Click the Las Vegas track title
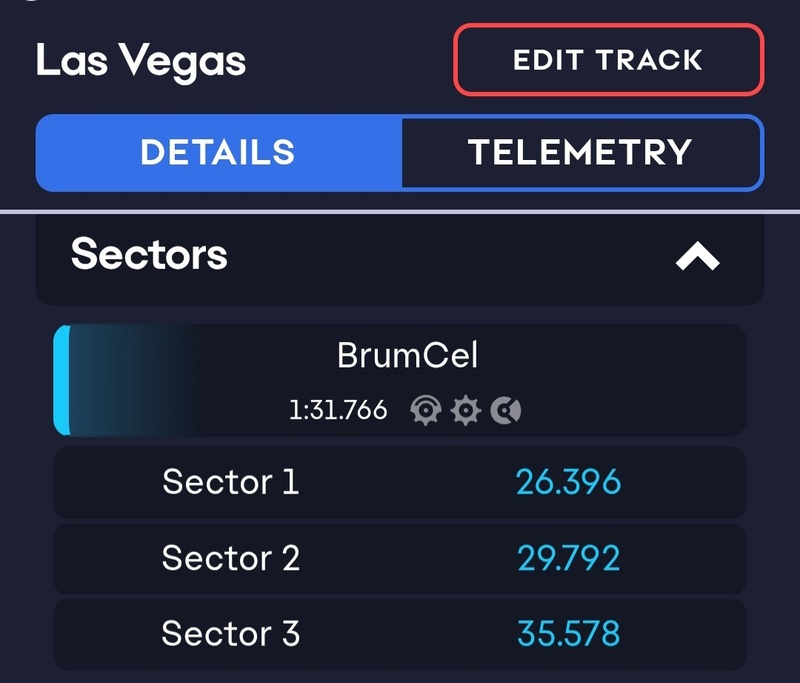The height and width of the screenshot is (683, 800). (141, 61)
